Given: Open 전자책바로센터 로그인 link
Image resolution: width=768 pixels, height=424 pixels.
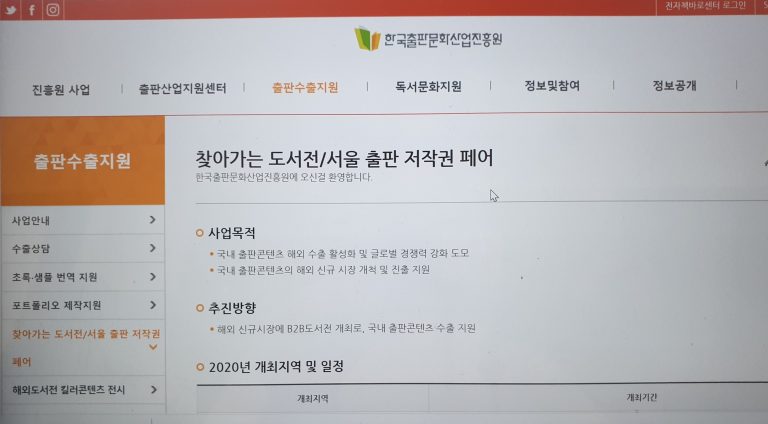Looking at the screenshot, I should [705, 6].
